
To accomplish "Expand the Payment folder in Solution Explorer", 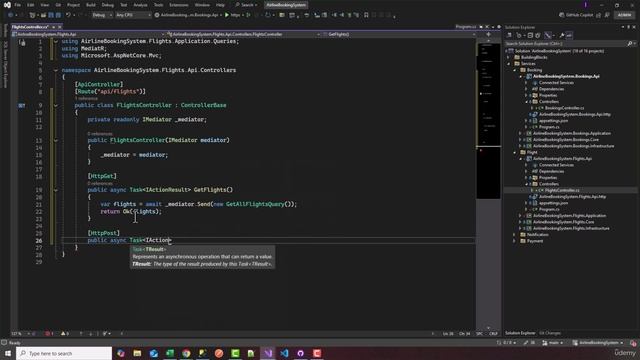I will [514, 241].
